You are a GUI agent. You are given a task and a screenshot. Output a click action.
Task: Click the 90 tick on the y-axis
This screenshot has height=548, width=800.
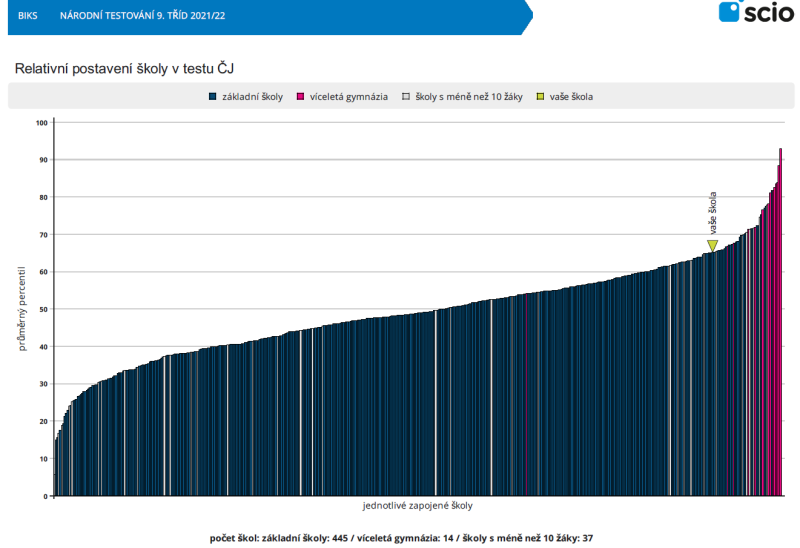pos(43,160)
